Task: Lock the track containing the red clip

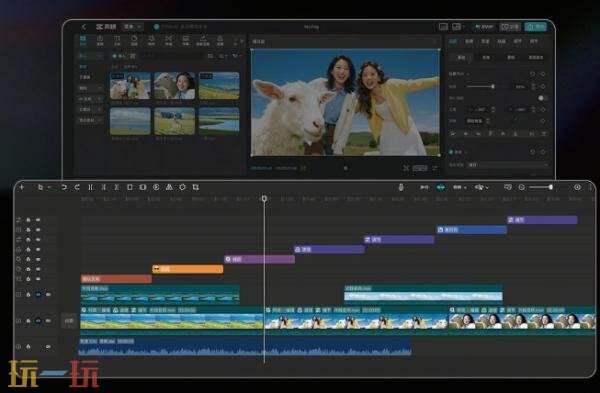Action: pos(28,279)
